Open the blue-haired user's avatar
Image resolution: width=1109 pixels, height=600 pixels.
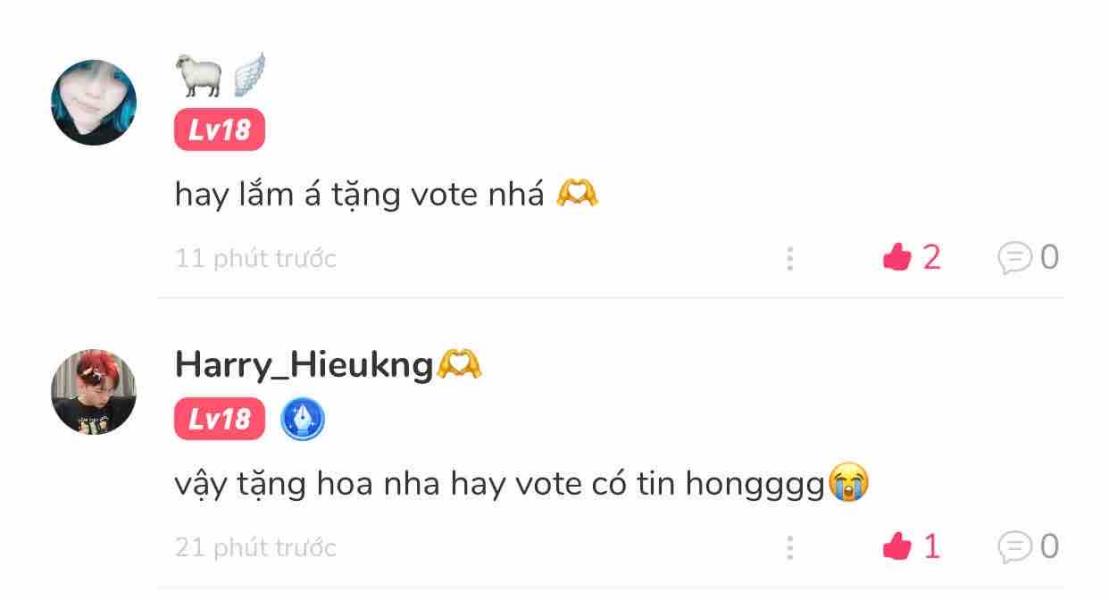point(93,103)
